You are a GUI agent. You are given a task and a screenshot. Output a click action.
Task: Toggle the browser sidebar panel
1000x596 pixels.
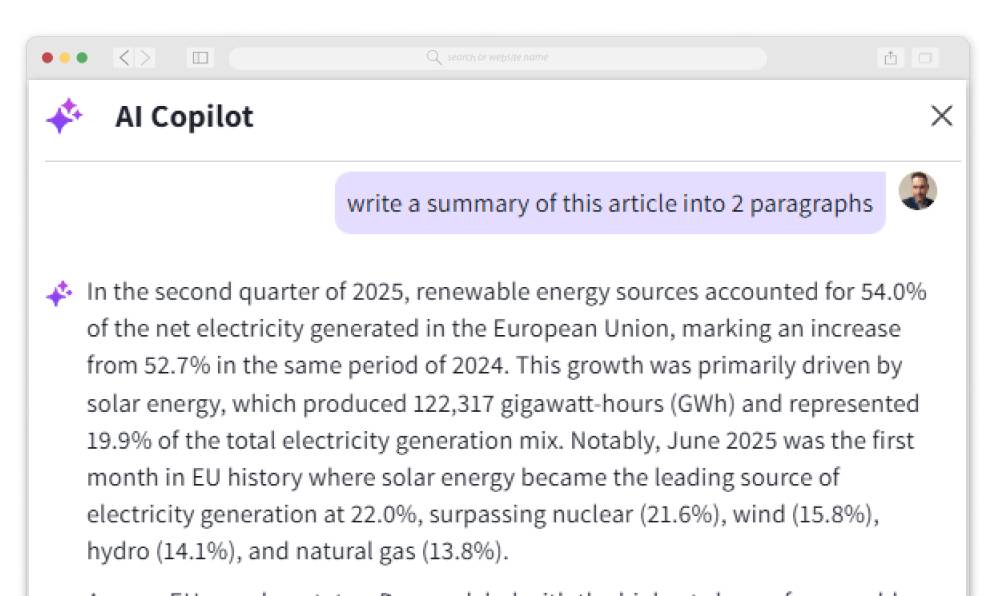coord(200,58)
